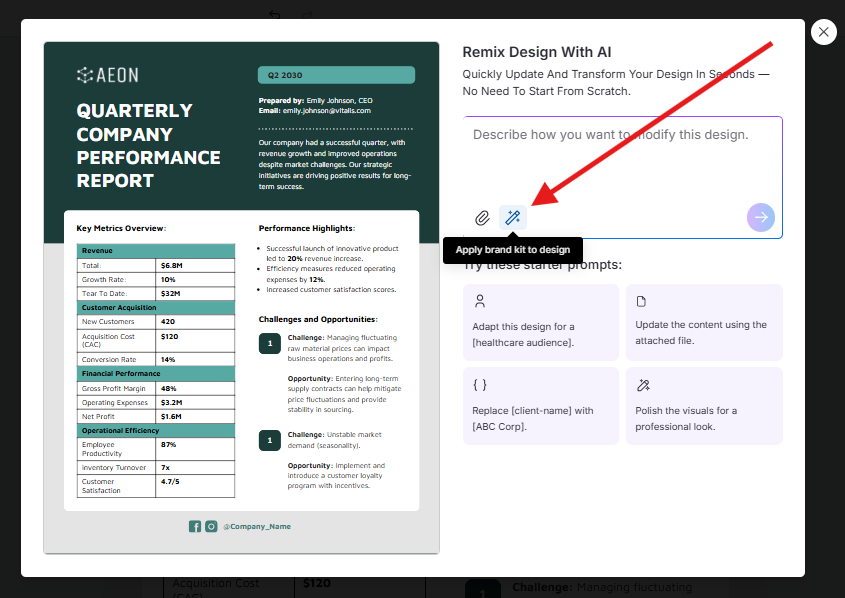Click the Revenue header row in metrics table

click(155, 251)
